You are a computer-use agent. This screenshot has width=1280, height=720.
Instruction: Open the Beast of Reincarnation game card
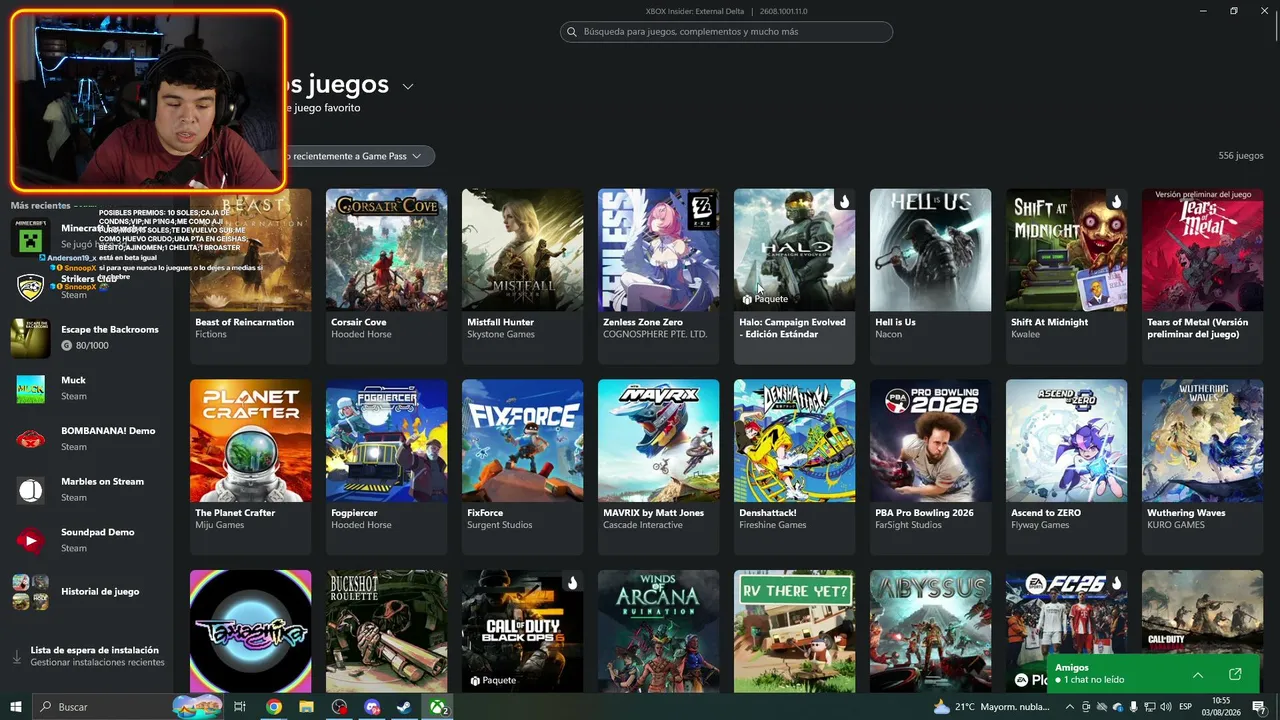250,276
